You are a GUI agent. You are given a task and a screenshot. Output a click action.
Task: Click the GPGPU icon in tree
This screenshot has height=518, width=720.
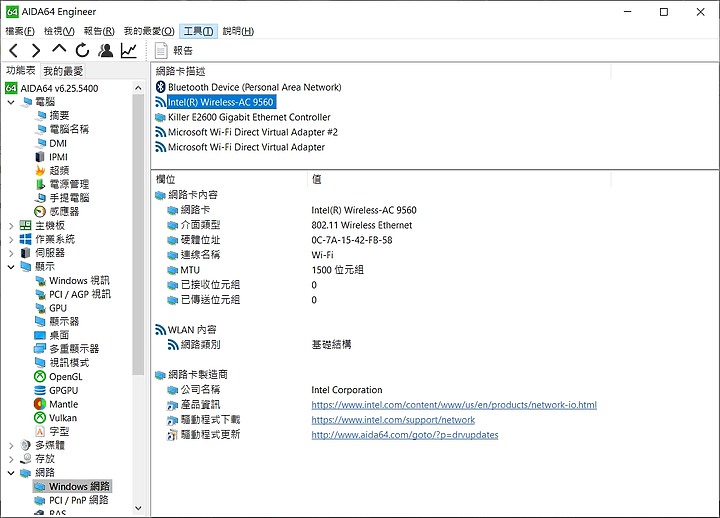(40, 390)
